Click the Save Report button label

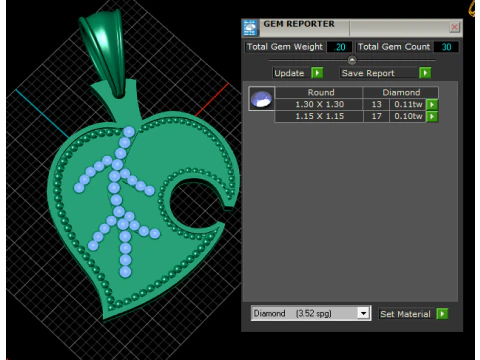pyautogui.click(x=368, y=73)
